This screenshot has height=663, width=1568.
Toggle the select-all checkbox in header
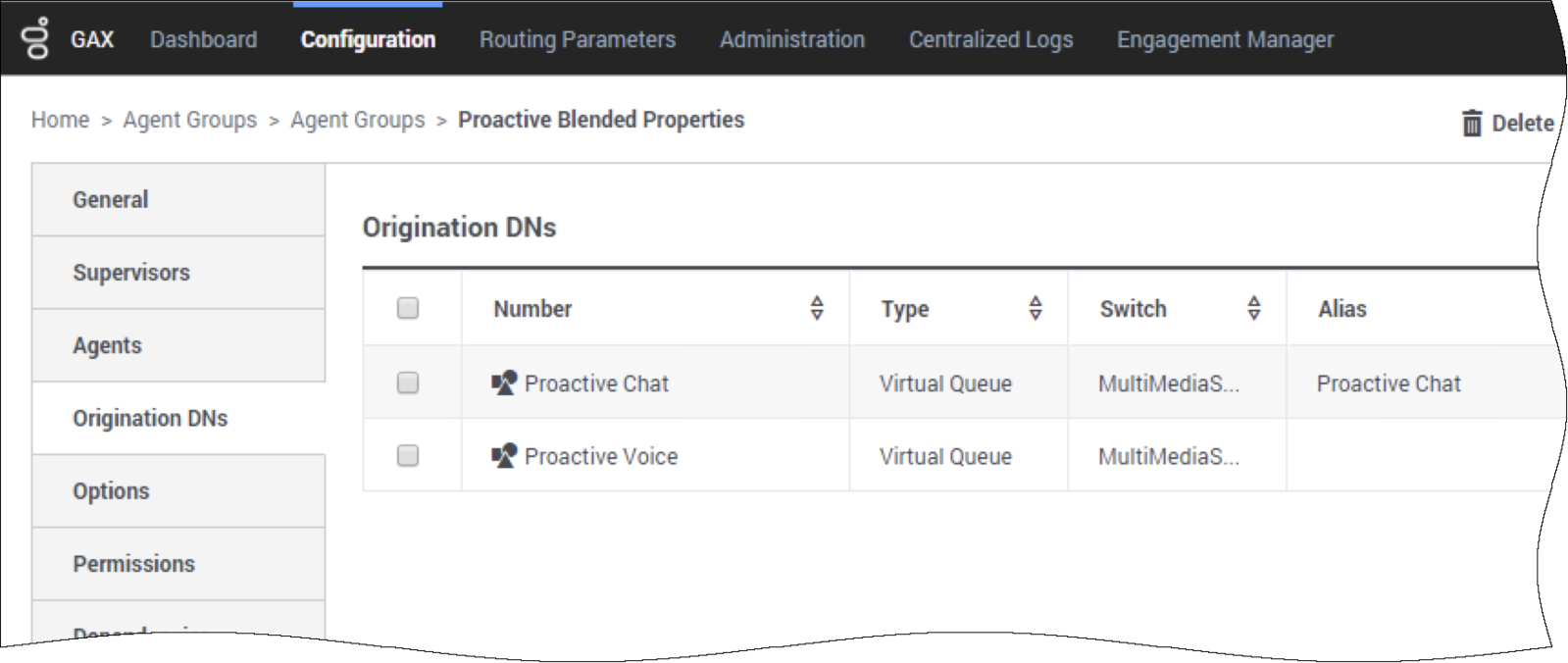point(408,308)
